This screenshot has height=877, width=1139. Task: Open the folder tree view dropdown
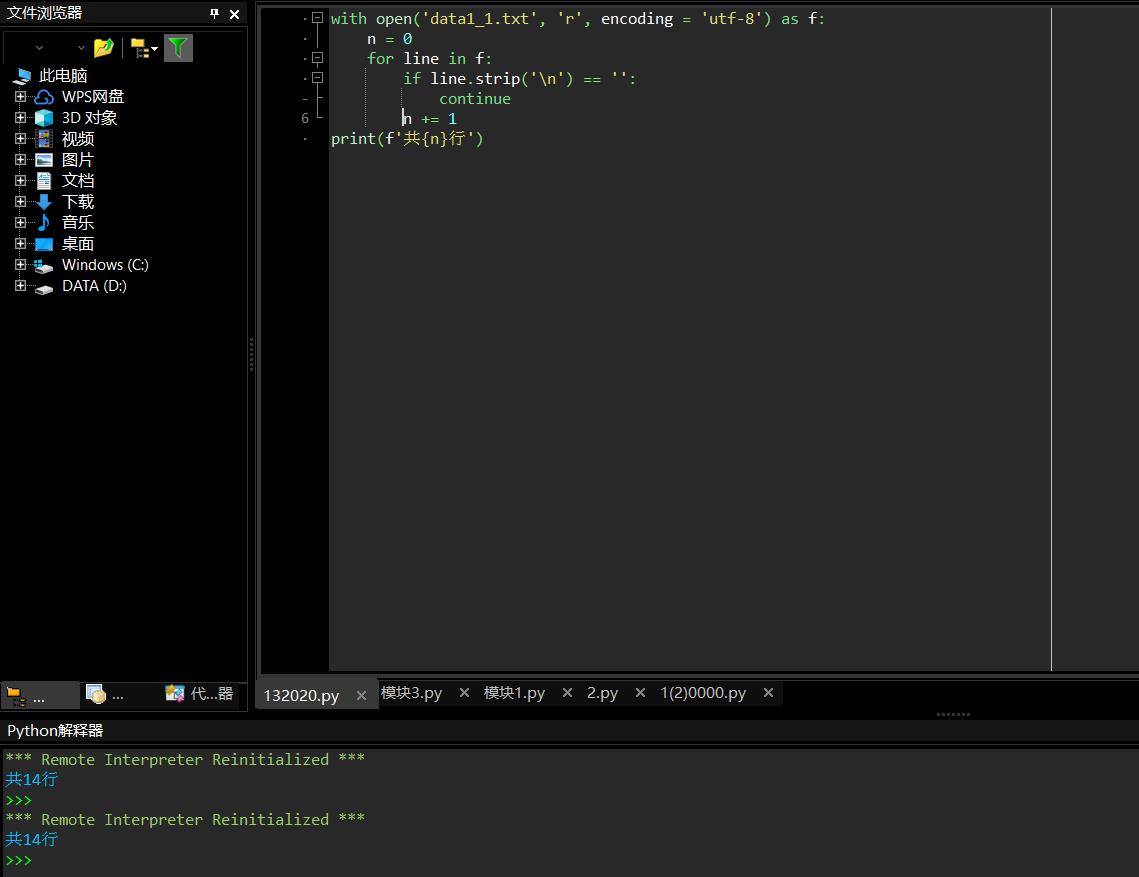tap(144, 49)
